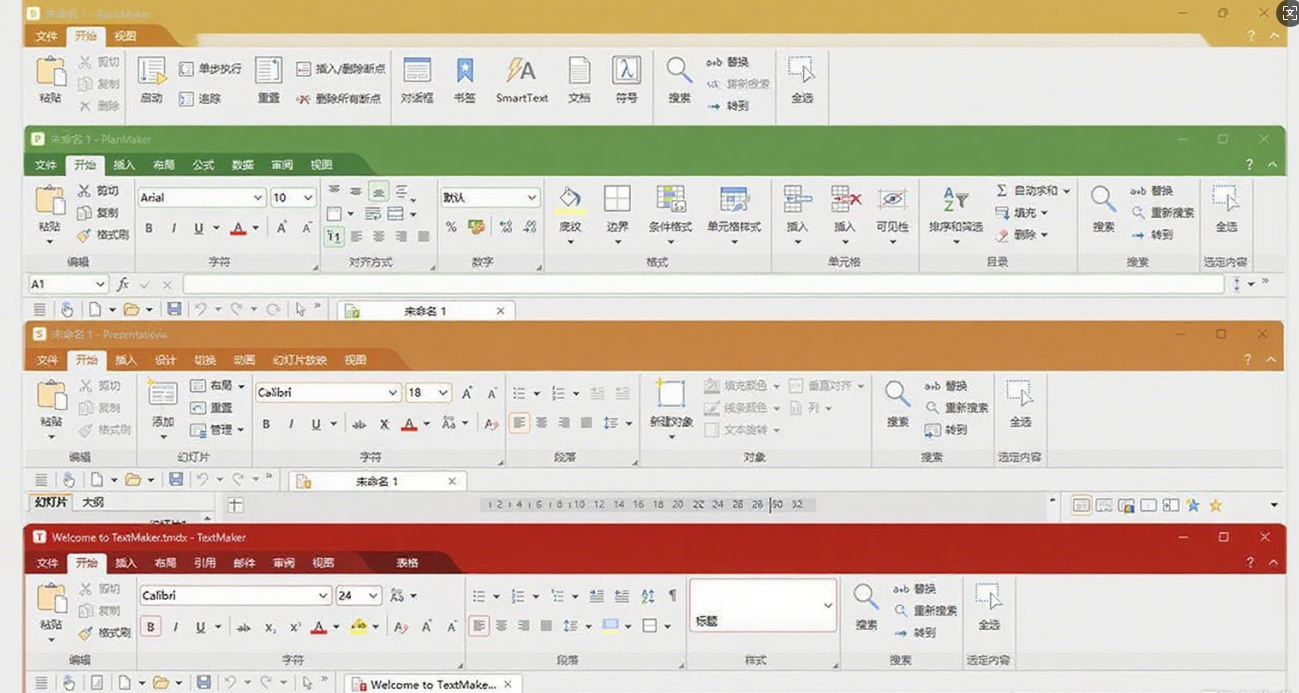The width and height of the screenshot is (1299, 693).
Task: Click the 粘贴 paste icon in TextMaker
Action: point(51,597)
